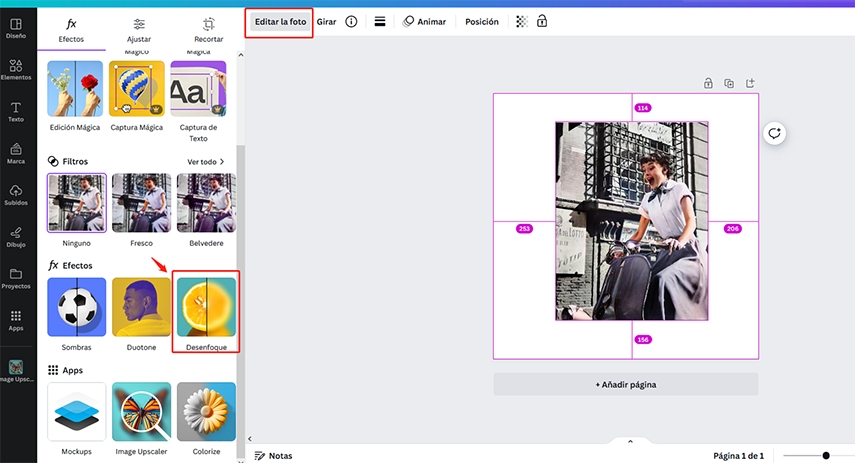This screenshot has height=463, width=855.
Task: Open the Image Upscaler sidebar app
Action: 16,371
